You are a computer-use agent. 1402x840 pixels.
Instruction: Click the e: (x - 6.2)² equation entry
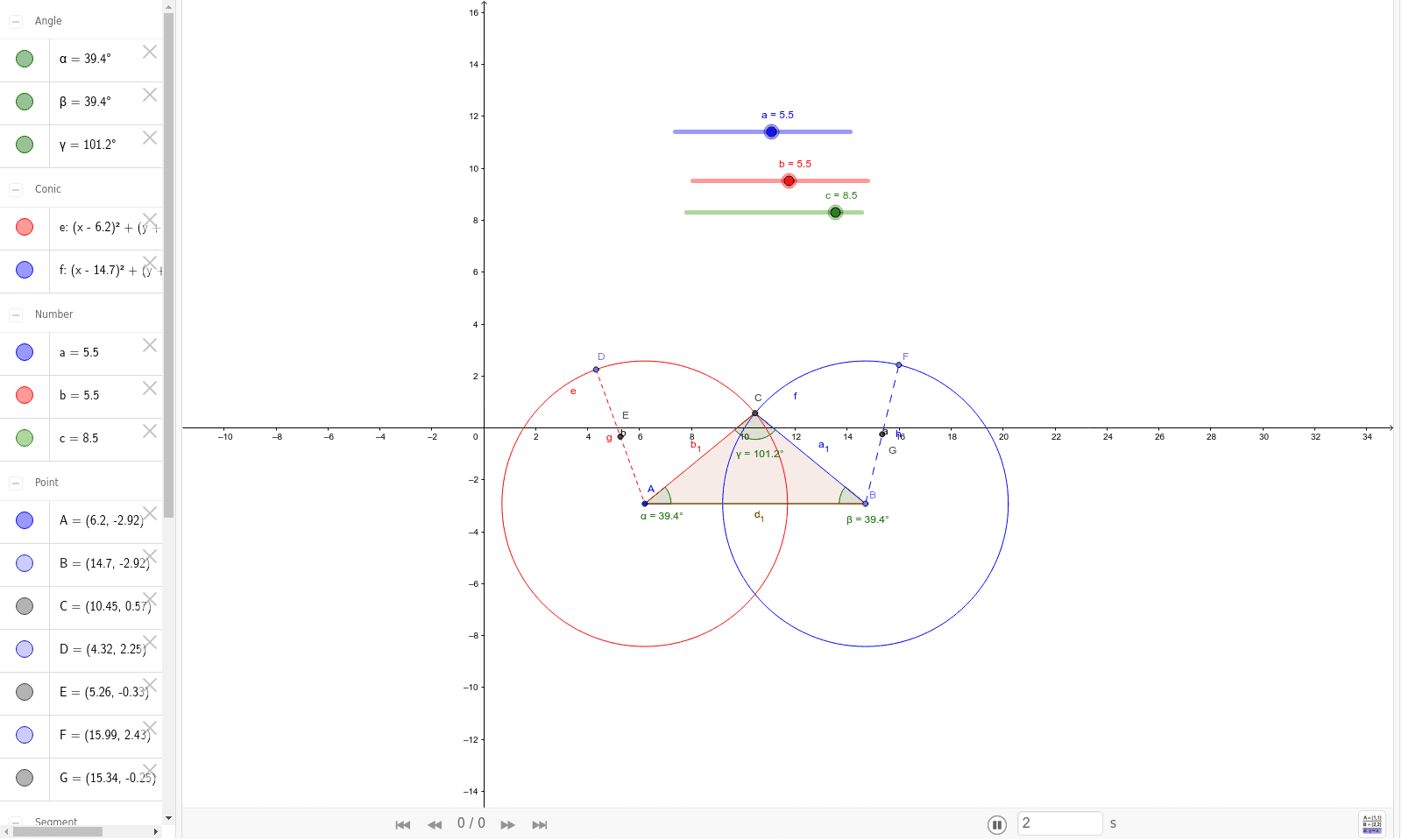pos(110,228)
